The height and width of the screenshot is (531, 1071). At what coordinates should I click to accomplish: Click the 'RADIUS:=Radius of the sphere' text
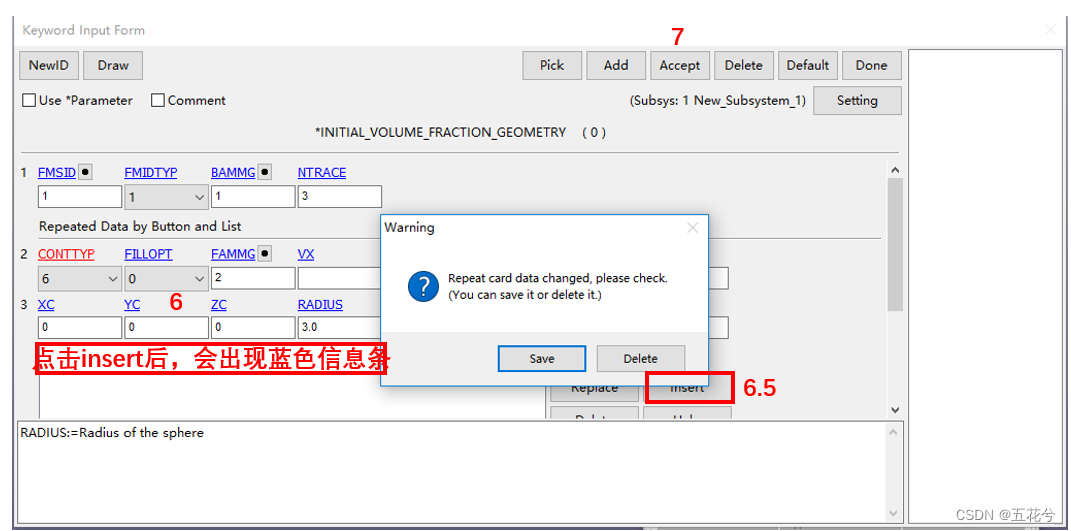112,433
